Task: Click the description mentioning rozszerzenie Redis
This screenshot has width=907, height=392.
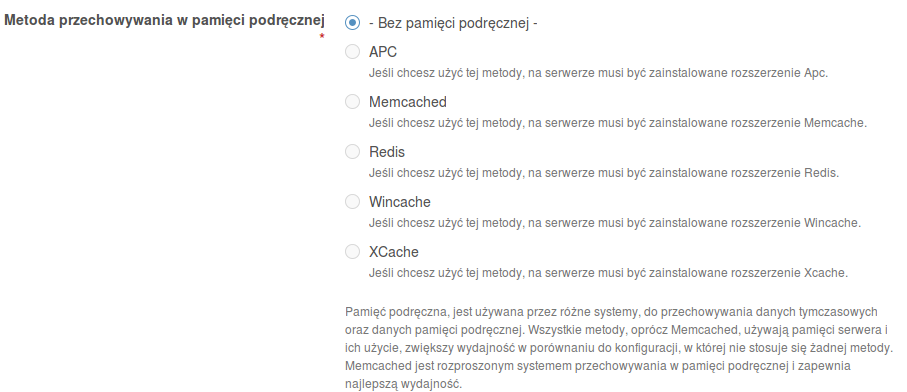Action: pyautogui.click(x=604, y=173)
